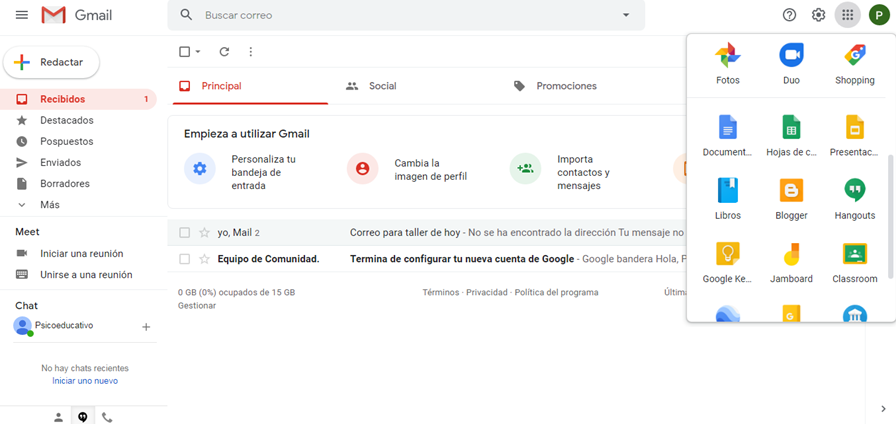
Task: Open Google Fotos app
Action: [727, 63]
